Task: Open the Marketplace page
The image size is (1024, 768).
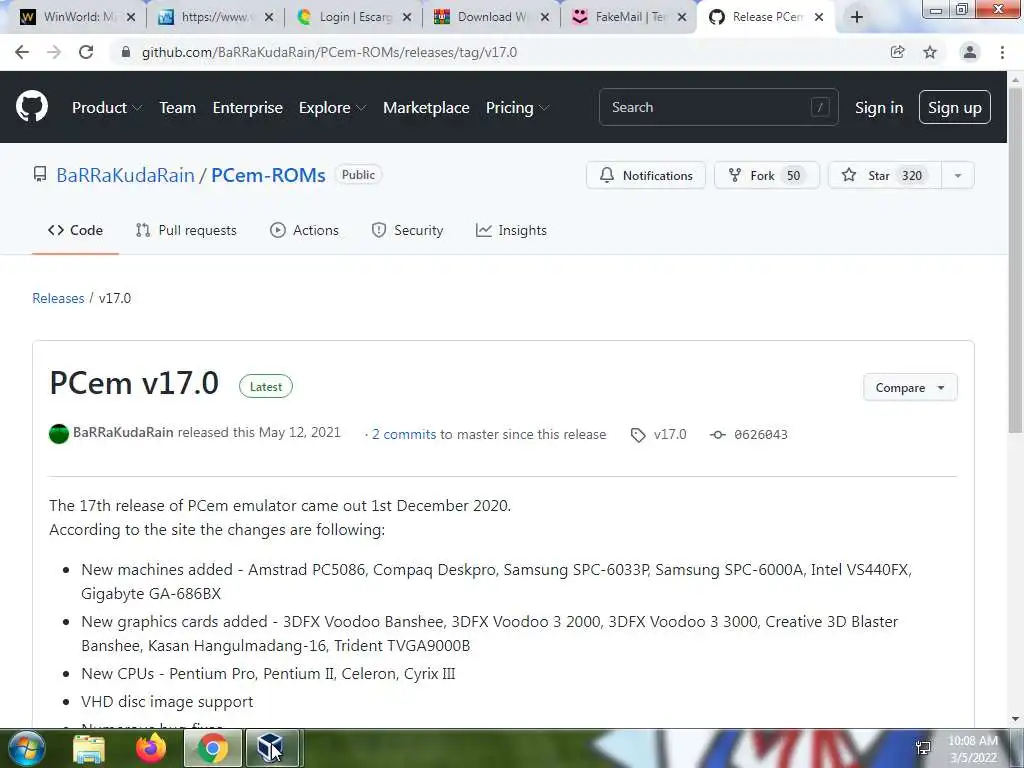Action: click(426, 108)
